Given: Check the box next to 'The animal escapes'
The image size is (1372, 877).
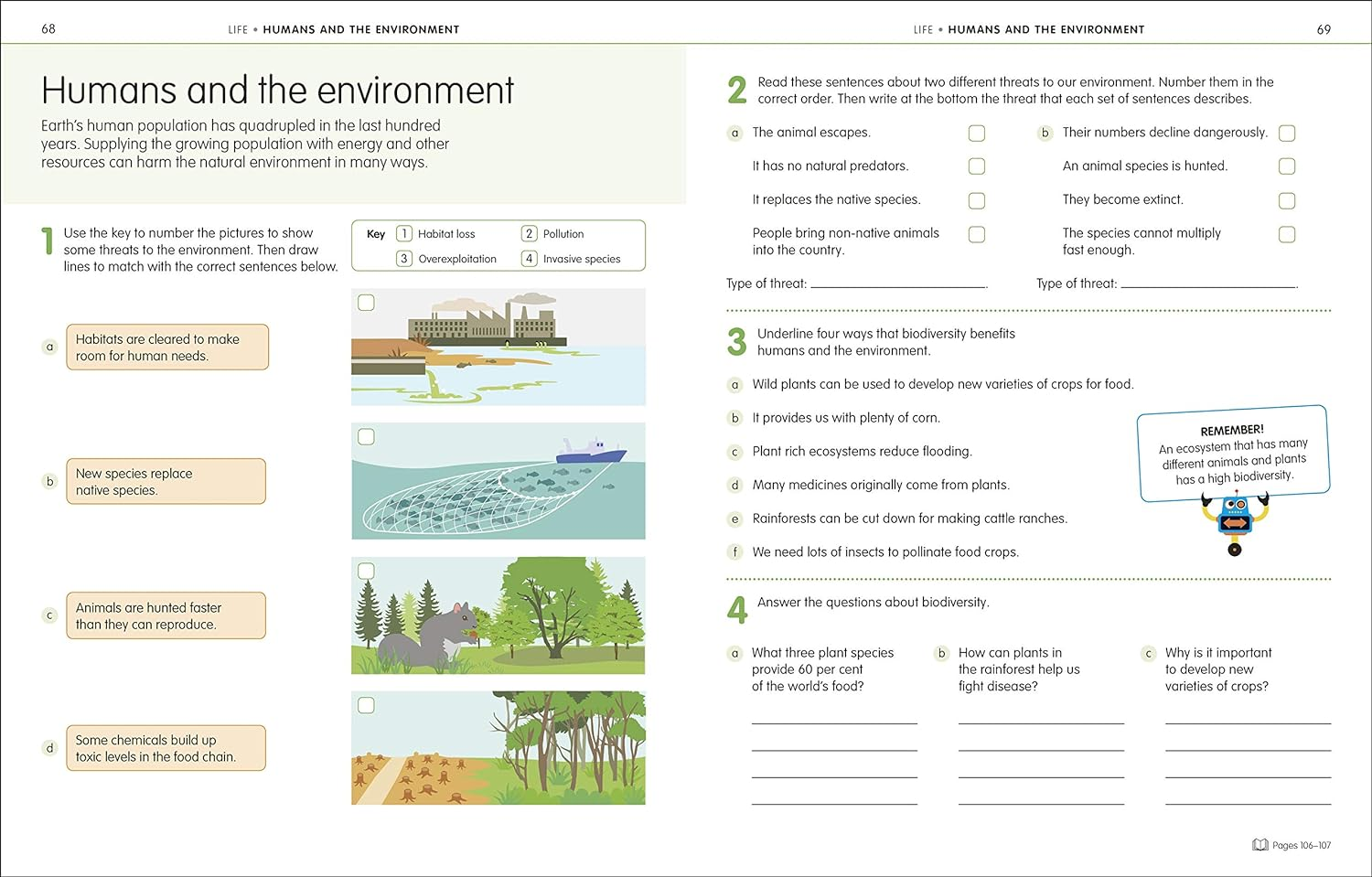Looking at the screenshot, I should click(976, 133).
